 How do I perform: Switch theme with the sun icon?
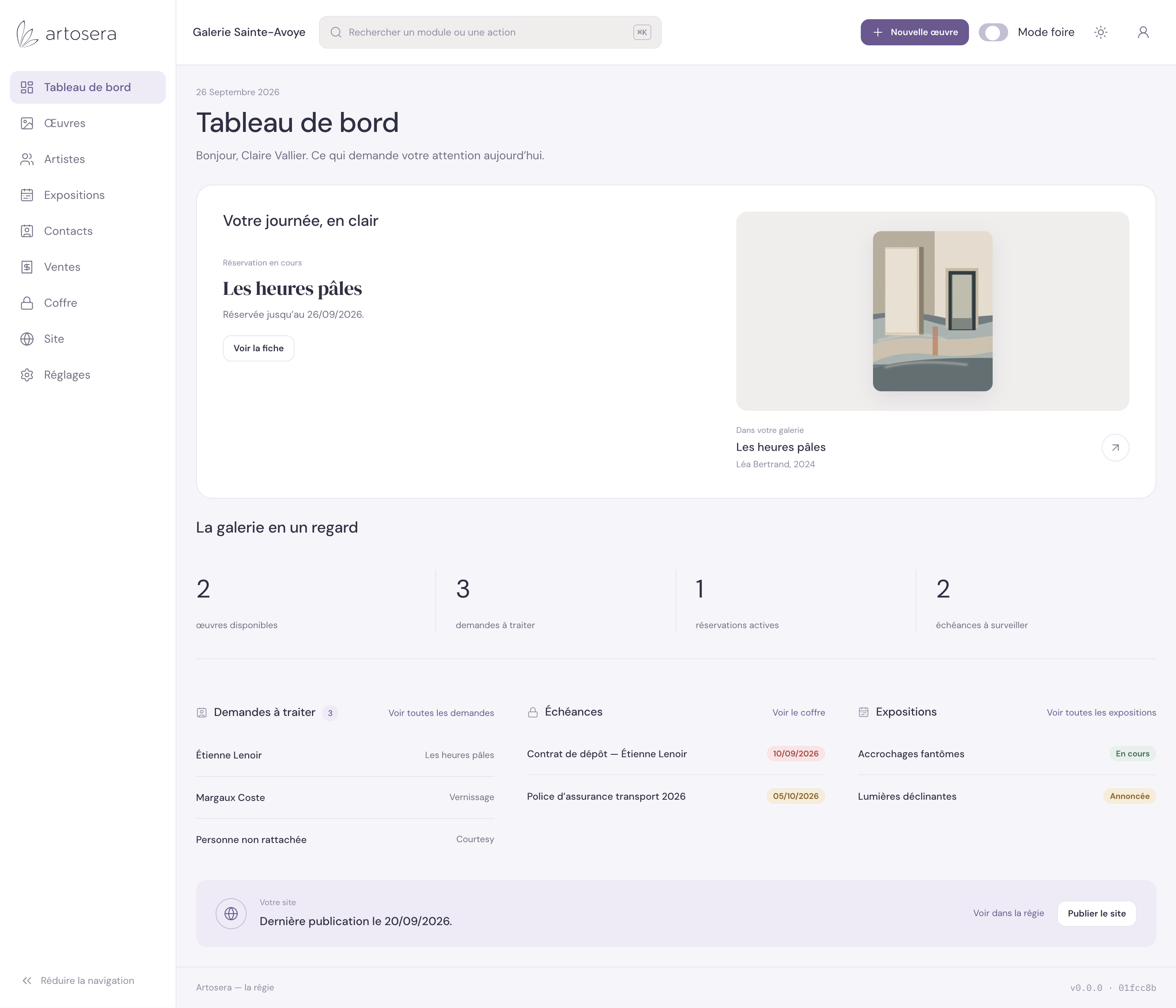pyautogui.click(x=1100, y=32)
